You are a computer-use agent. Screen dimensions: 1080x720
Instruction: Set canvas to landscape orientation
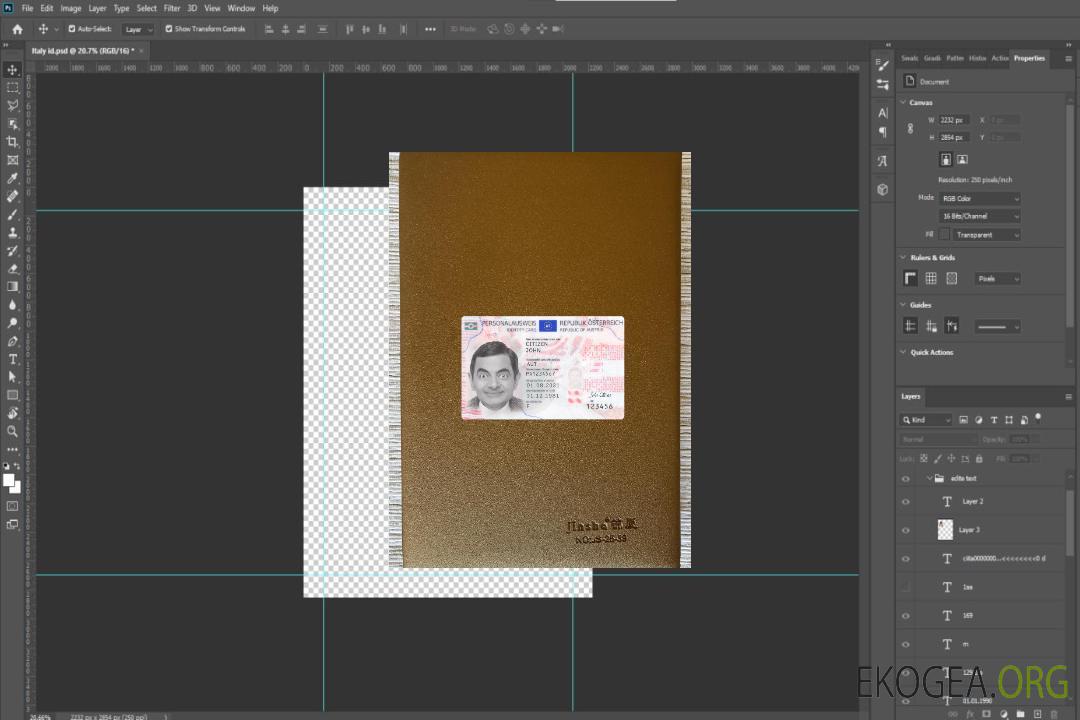click(962, 160)
